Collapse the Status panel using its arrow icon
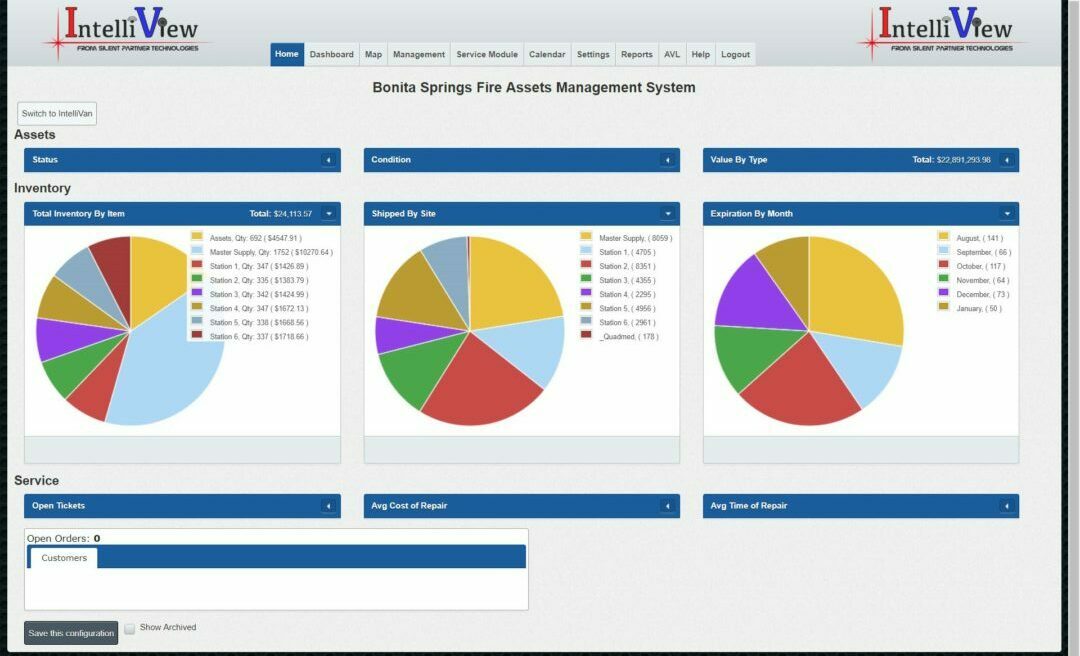1080x656 pixels. (328, 159)
